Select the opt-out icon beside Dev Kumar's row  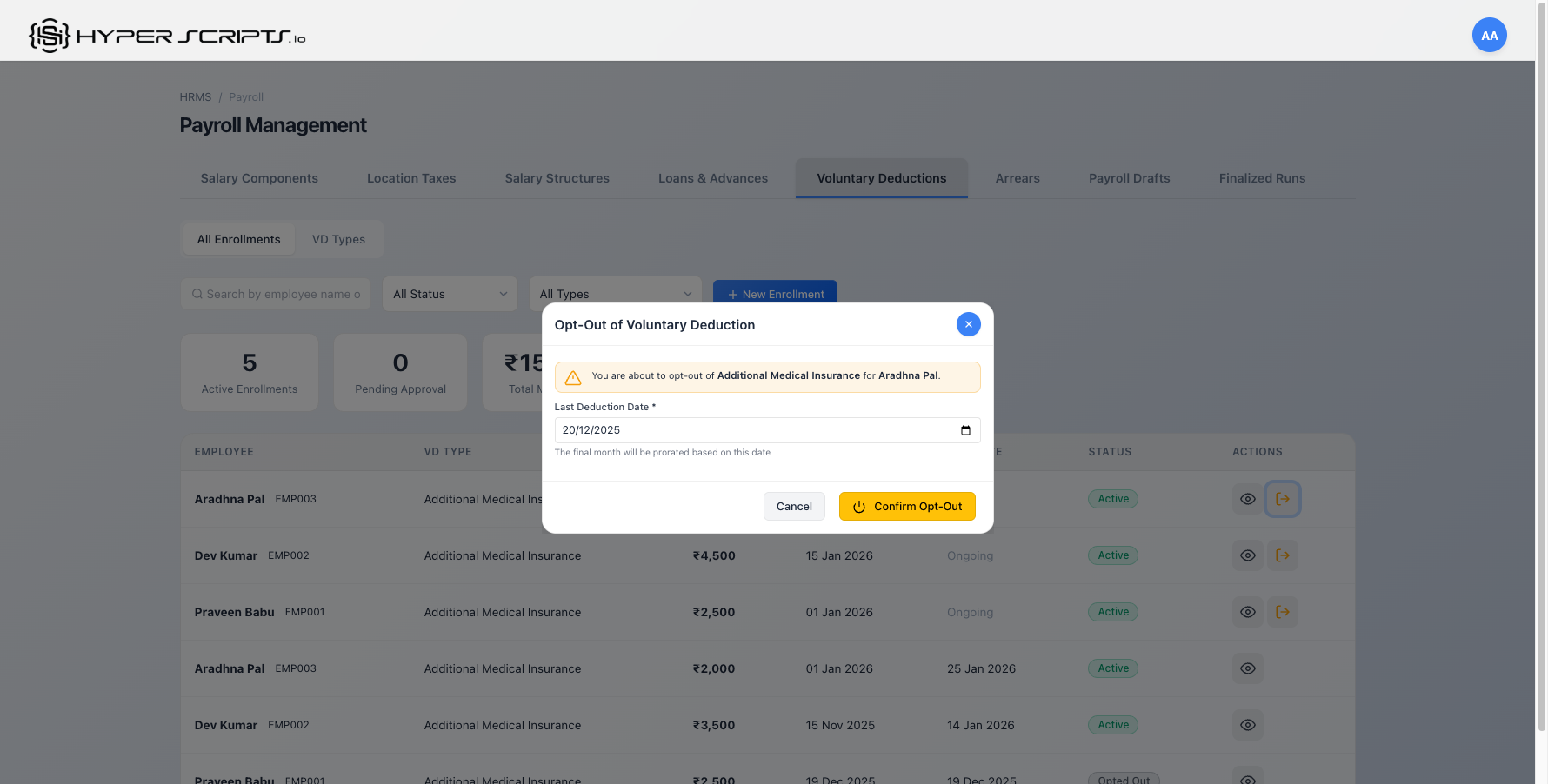[1283, 555]
